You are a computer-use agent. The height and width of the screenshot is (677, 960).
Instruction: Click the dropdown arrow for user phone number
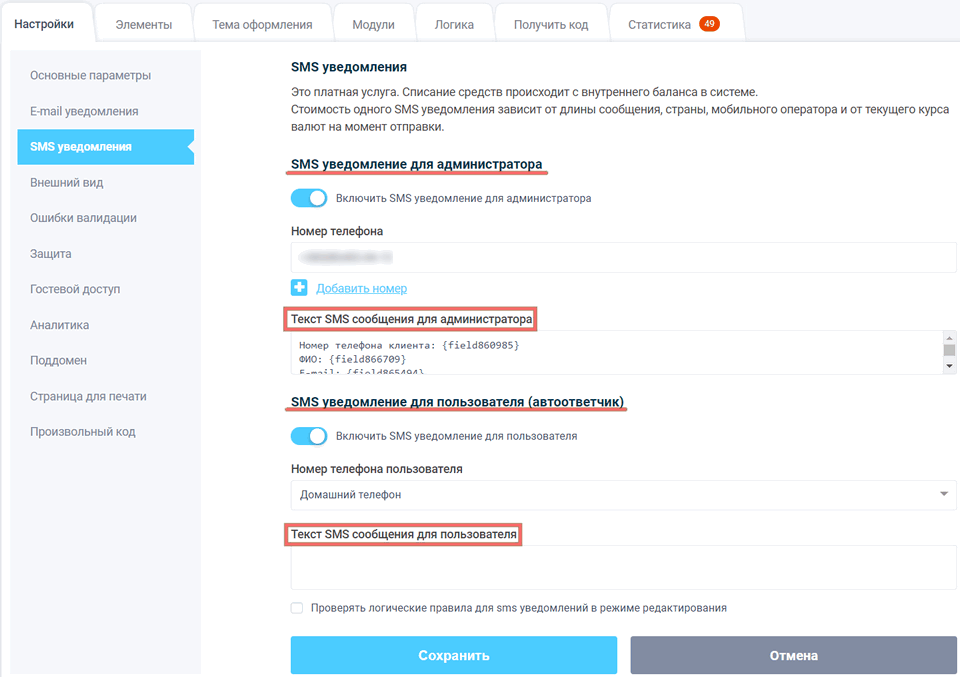coord(944,494)
